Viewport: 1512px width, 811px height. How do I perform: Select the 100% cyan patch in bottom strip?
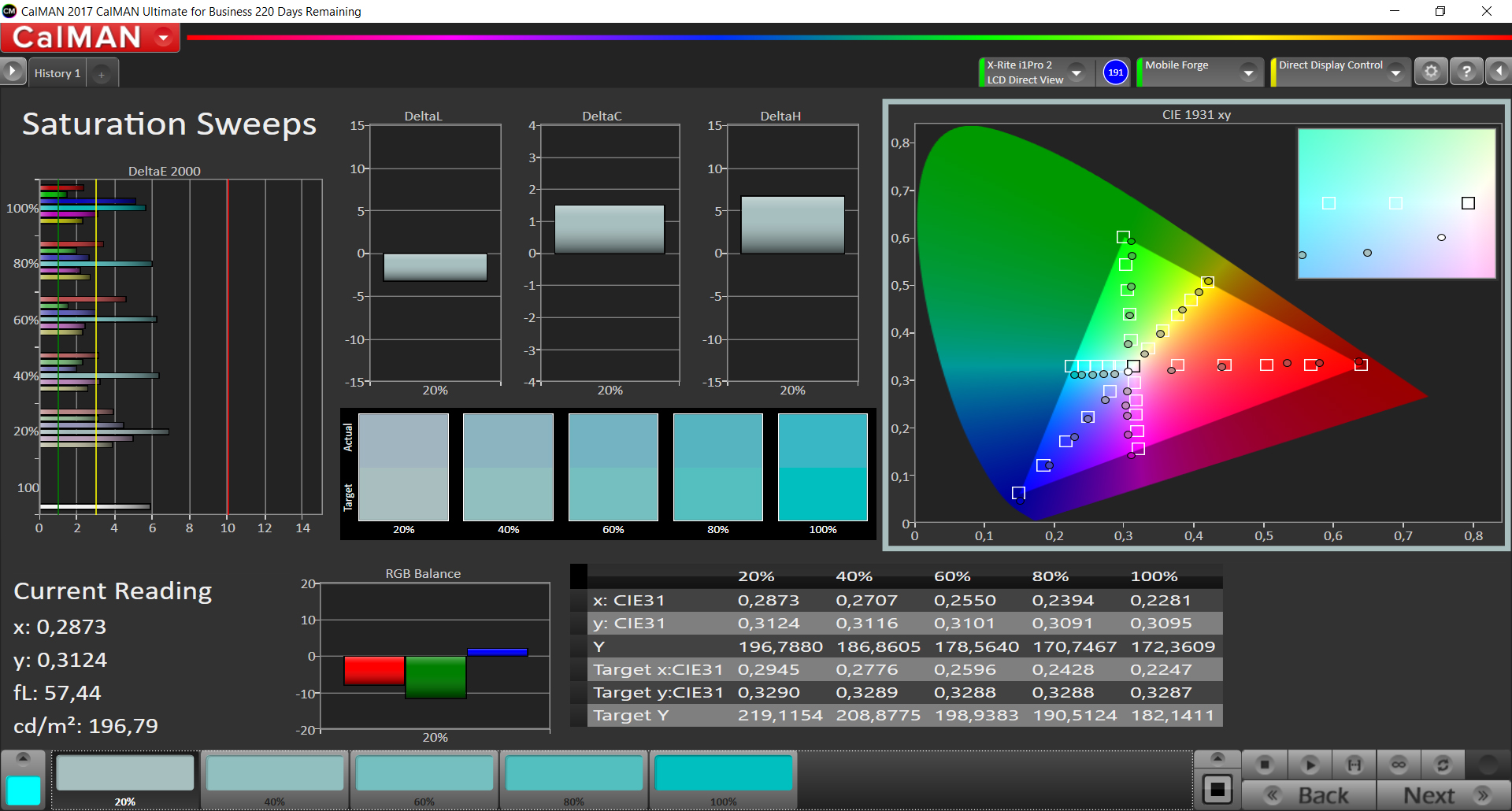click(724, 780)
